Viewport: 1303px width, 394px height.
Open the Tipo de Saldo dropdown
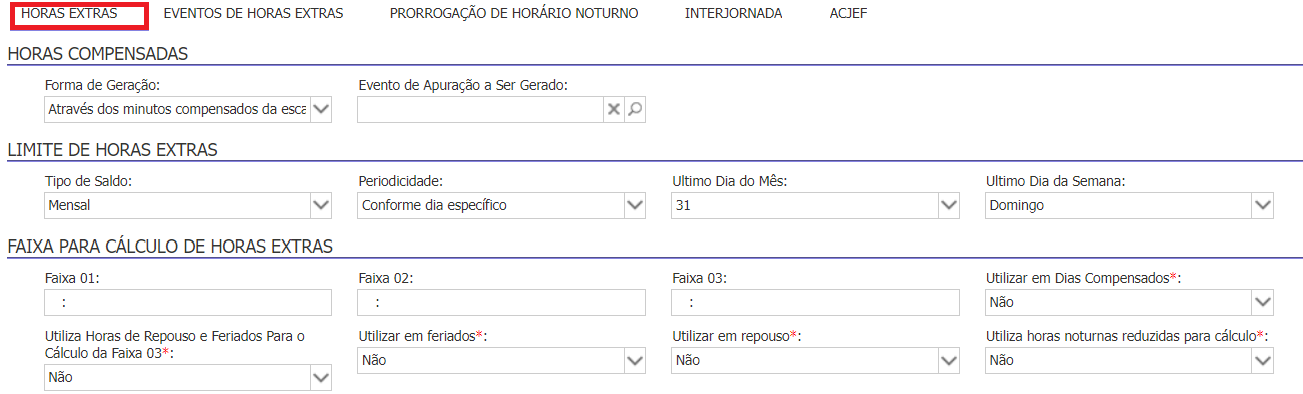tap(188, 205)
